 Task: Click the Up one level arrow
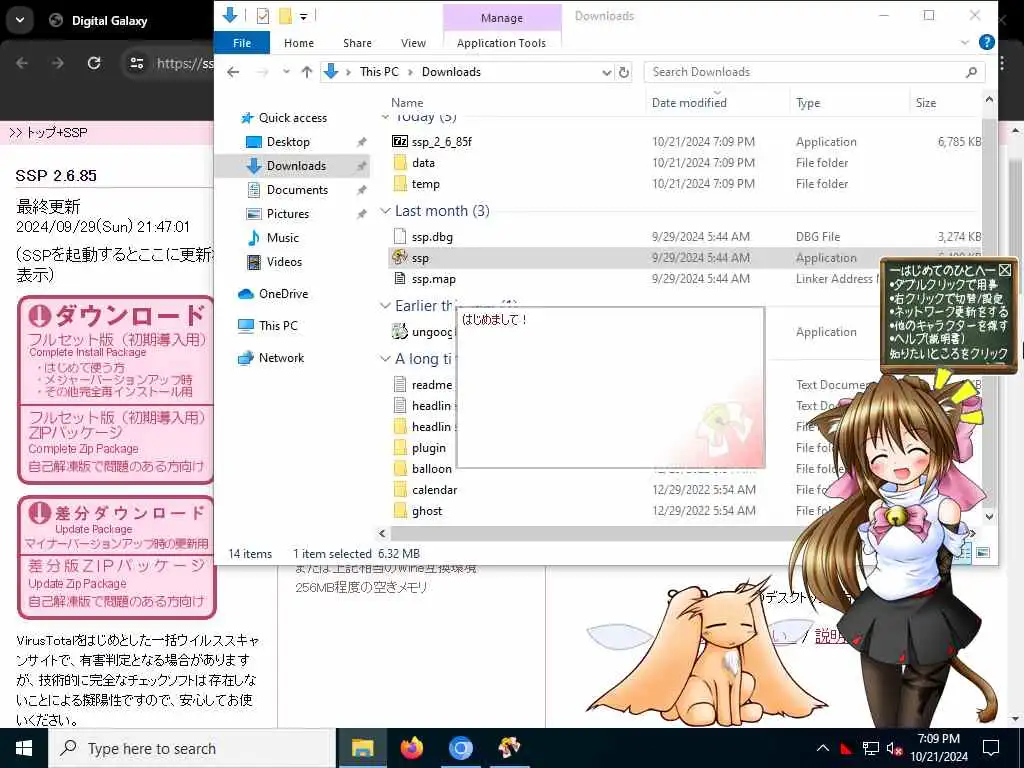click(306, 72)
